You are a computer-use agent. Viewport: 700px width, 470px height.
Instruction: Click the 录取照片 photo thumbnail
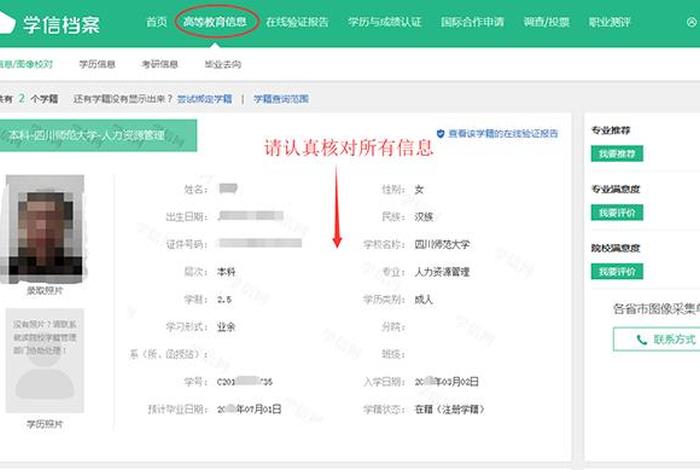(x=44, y=229)
